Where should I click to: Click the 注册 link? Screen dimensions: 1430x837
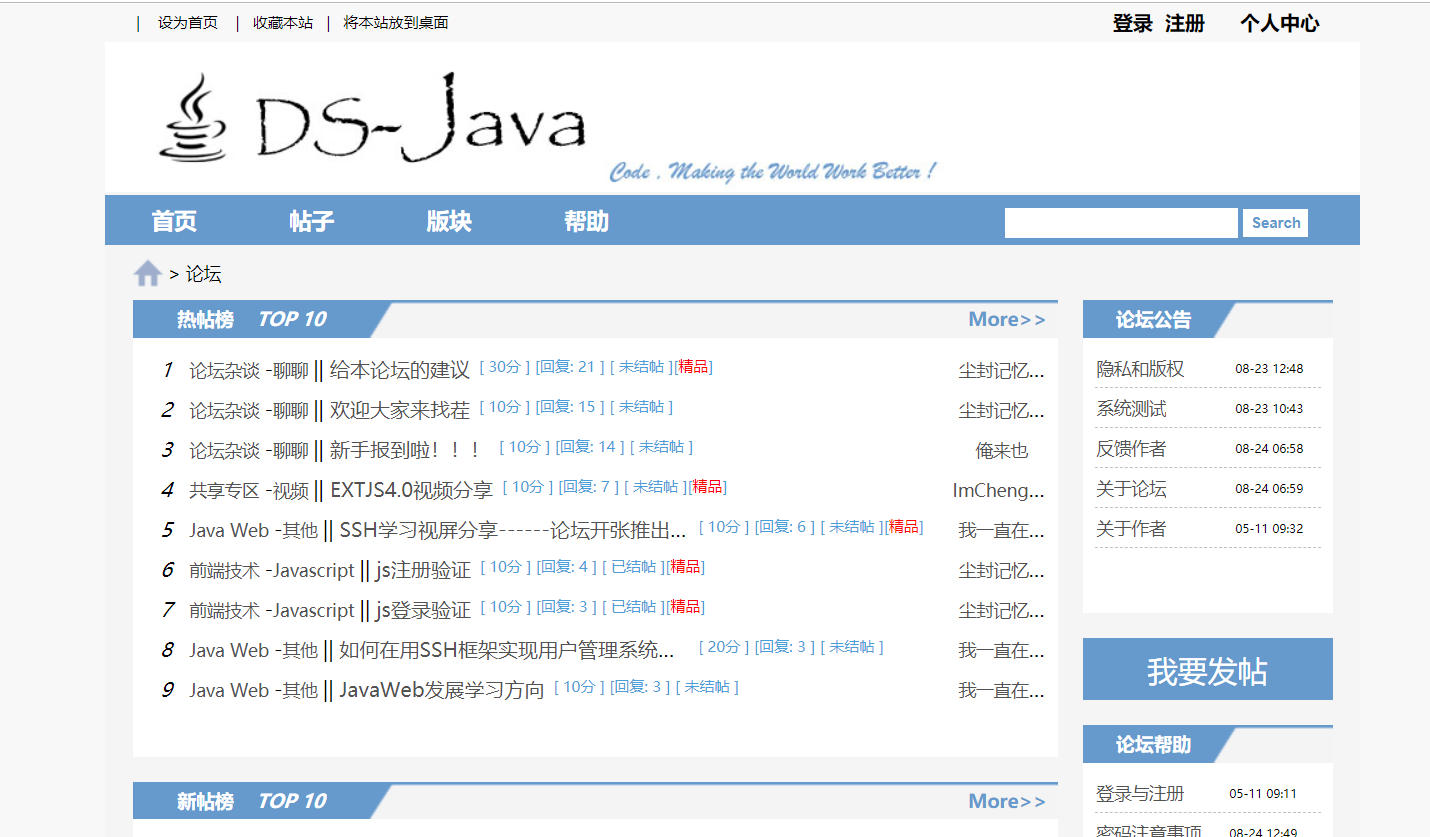tap(1185, 23)
